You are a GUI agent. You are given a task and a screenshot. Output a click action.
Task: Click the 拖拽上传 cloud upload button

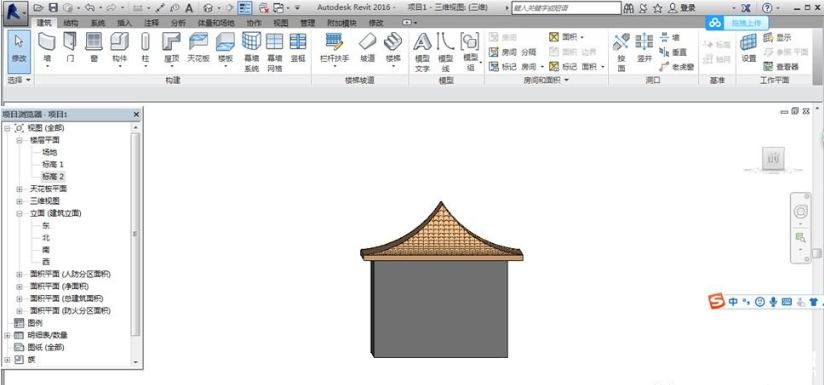pyautogui.click(x=737, y=23)
